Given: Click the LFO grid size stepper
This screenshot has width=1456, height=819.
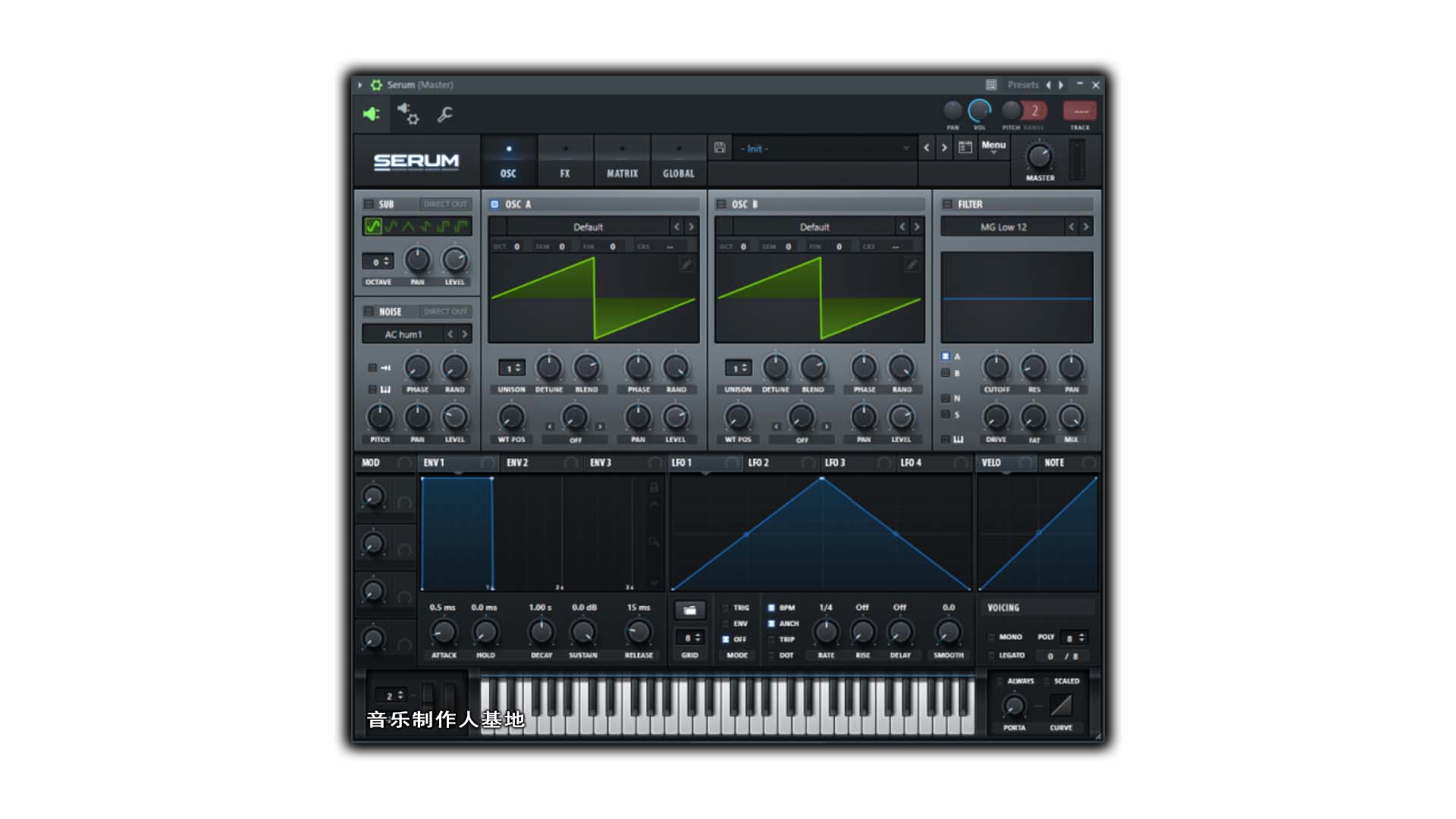Looking at the screenshot, I should 690,638.
